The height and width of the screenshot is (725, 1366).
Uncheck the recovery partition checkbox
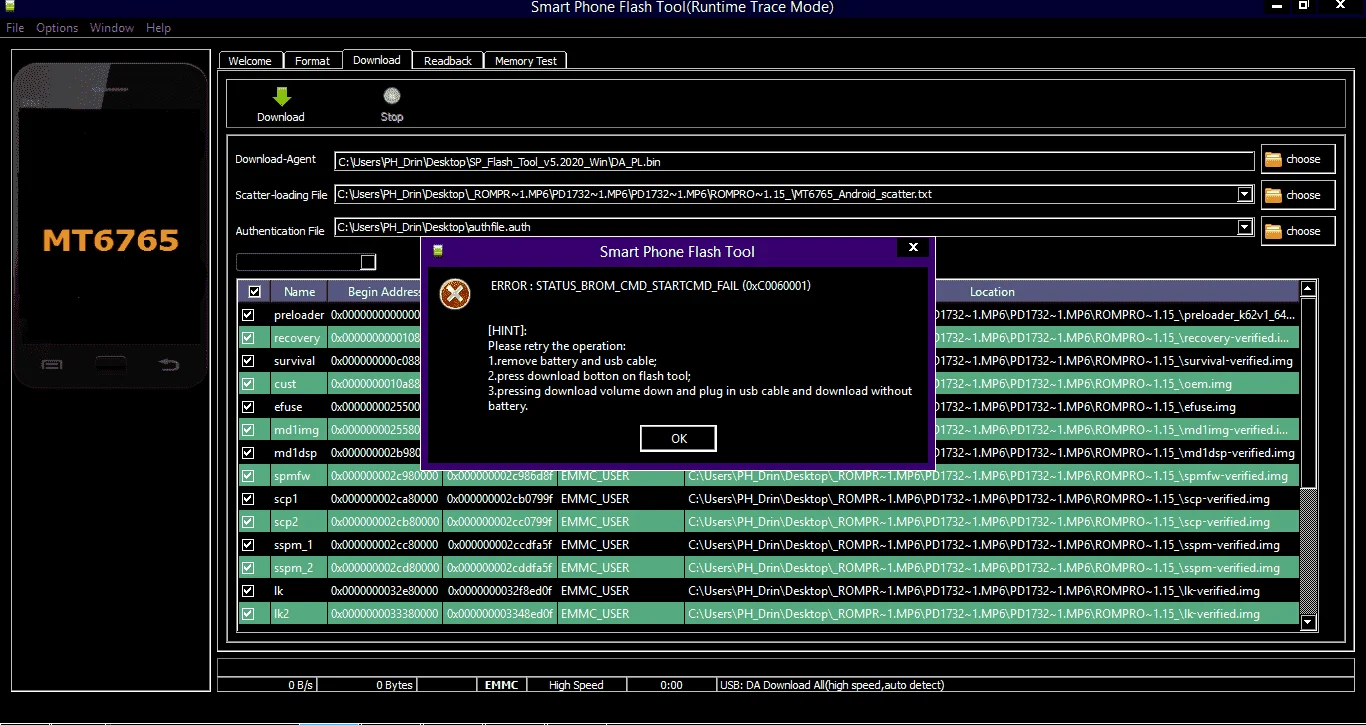pos(248,338)
